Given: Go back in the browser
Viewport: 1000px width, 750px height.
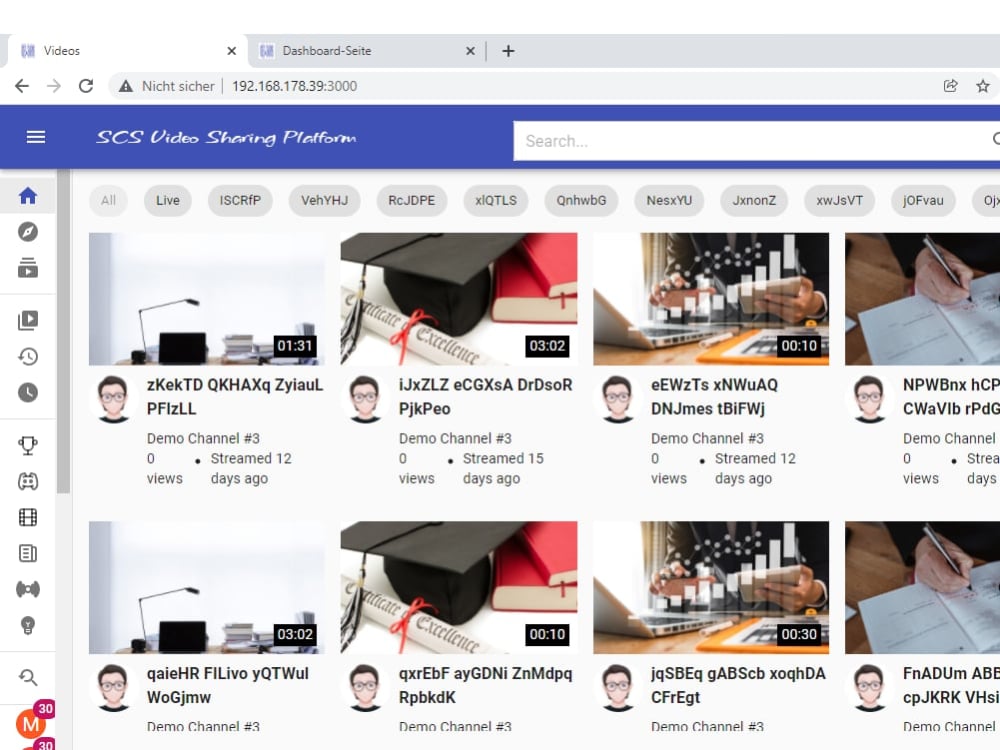Looking at the screenshot, I should [x=22, y=86].
